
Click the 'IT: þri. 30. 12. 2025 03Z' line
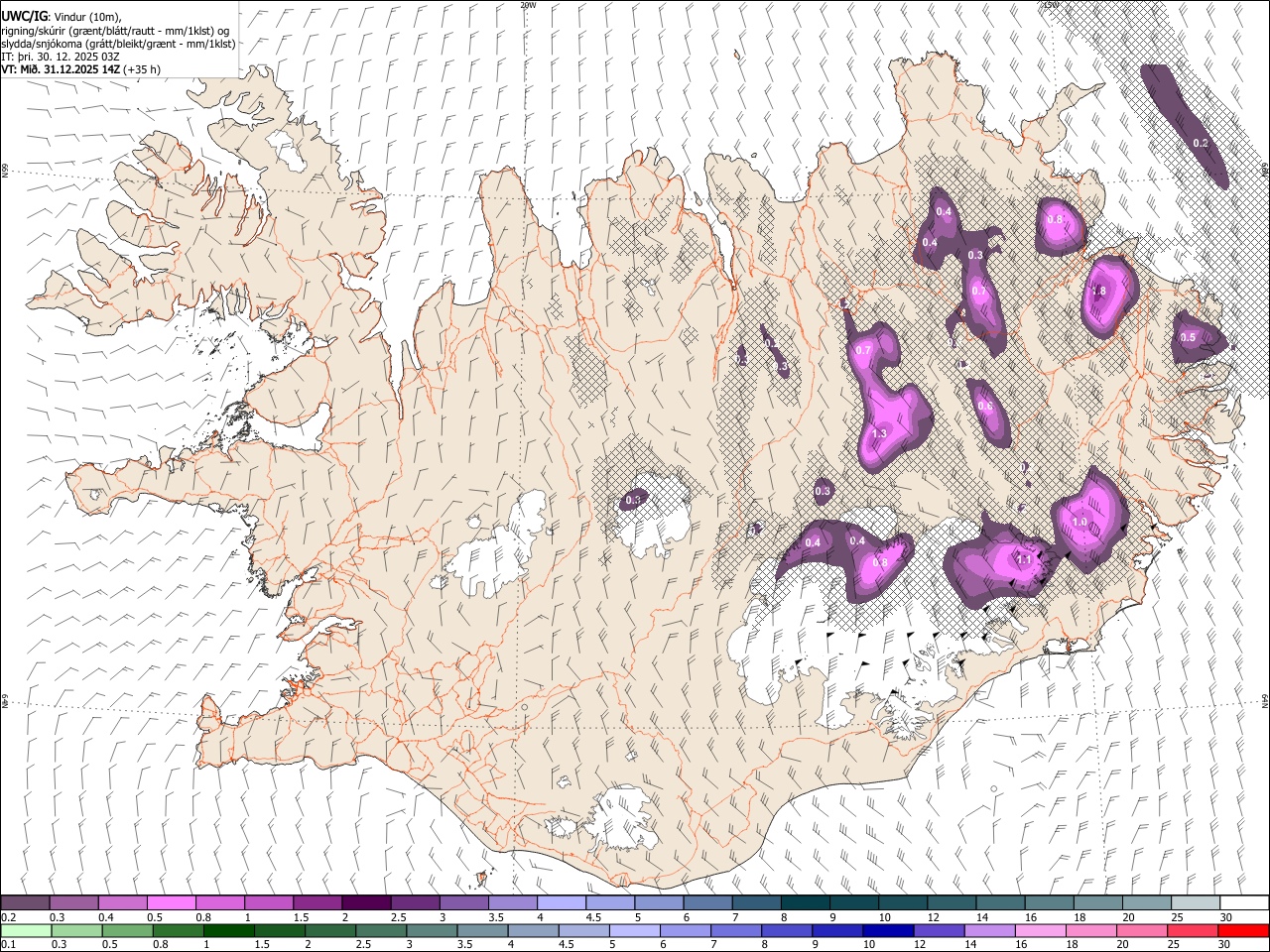(60, 57)
